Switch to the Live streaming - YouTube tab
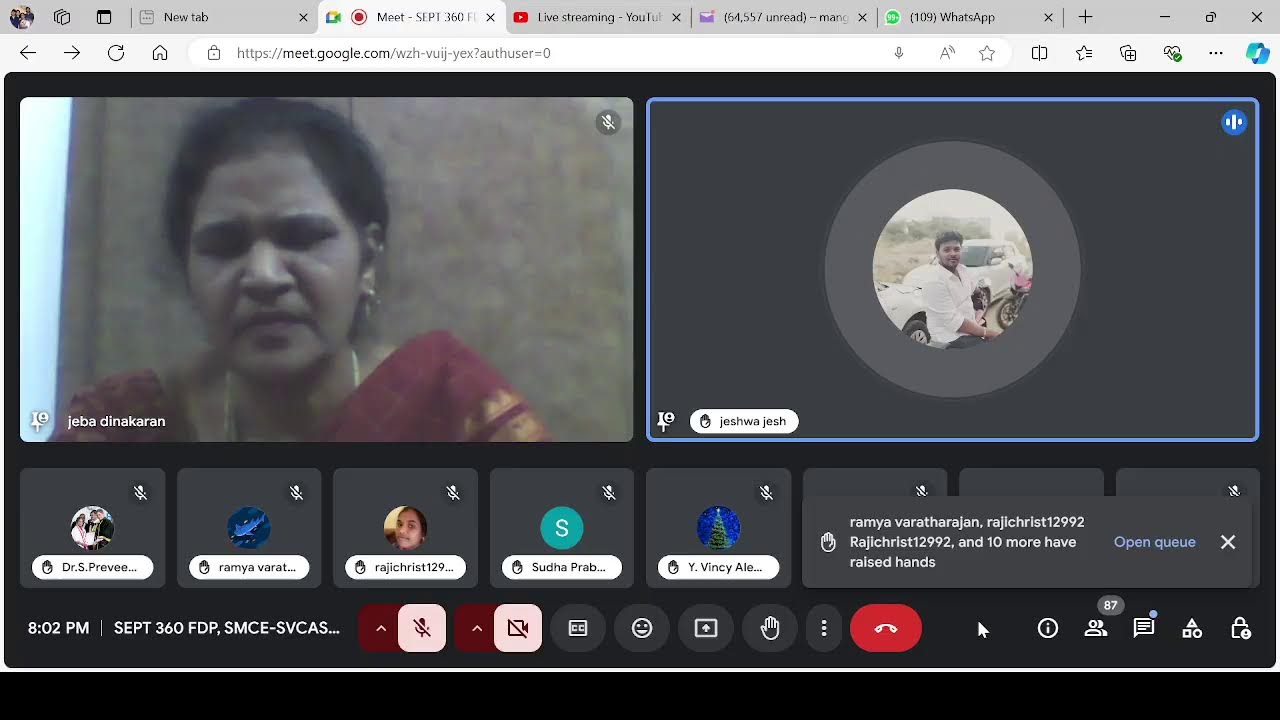Viewport: 1280px width, 720px height. pyautogui.click(x=597, y=17)
